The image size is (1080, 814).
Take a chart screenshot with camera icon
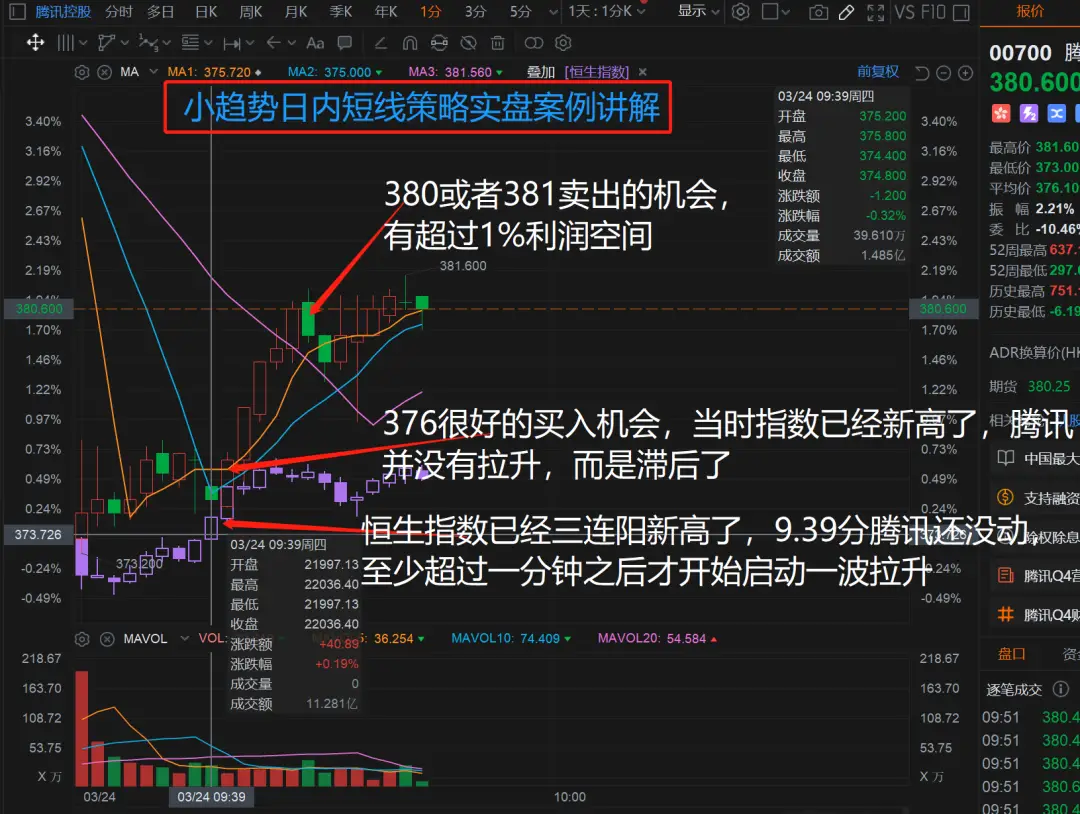818,12
